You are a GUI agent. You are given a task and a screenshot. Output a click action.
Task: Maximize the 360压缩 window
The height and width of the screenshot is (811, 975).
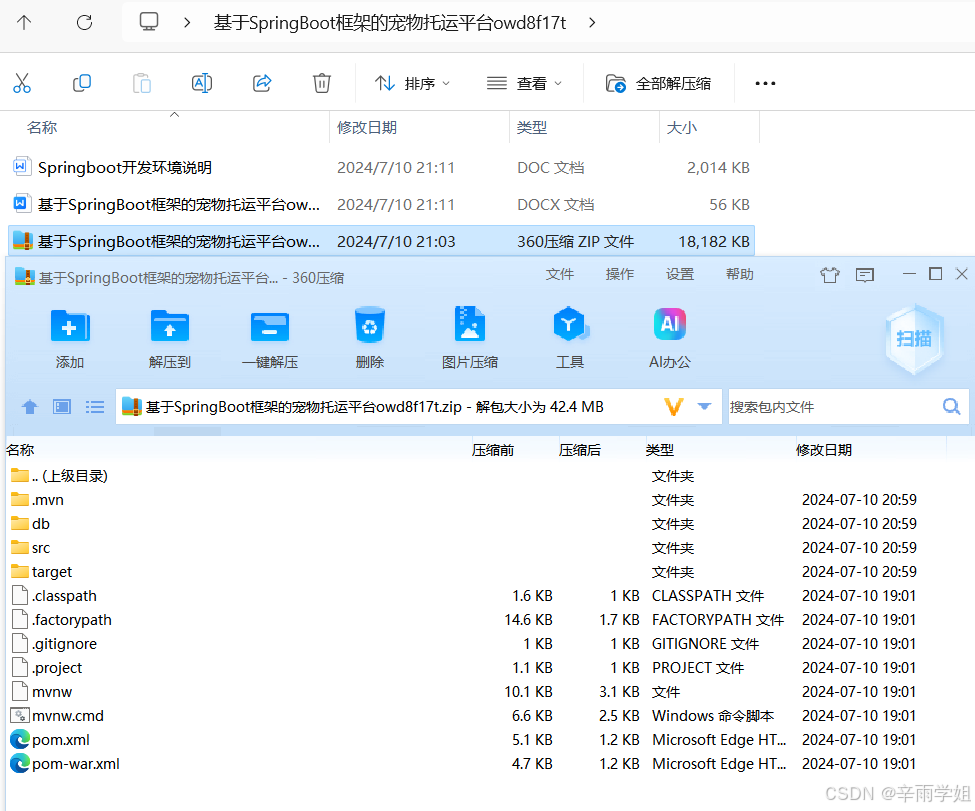coord(935,274)
